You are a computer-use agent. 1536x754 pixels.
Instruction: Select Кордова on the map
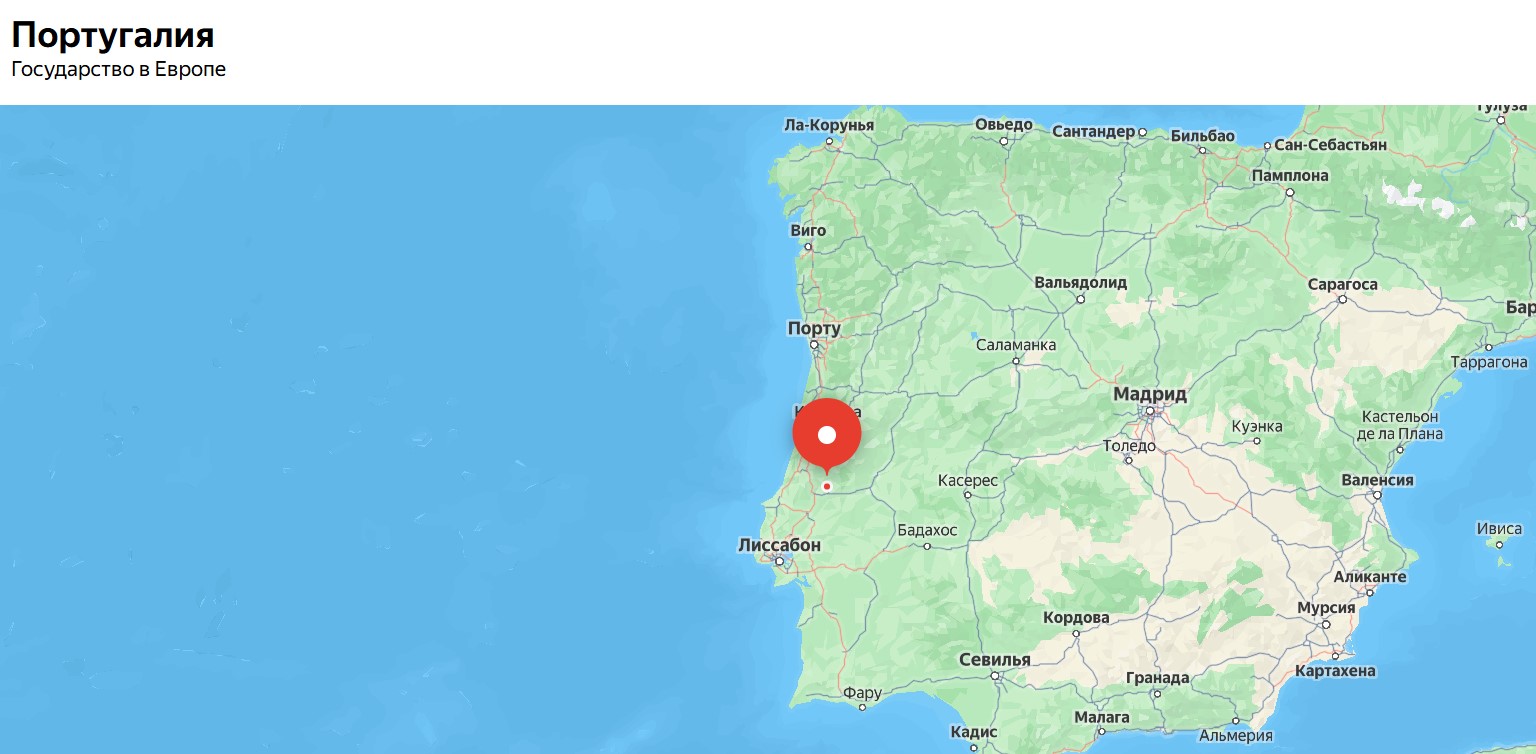point(1076,618)
